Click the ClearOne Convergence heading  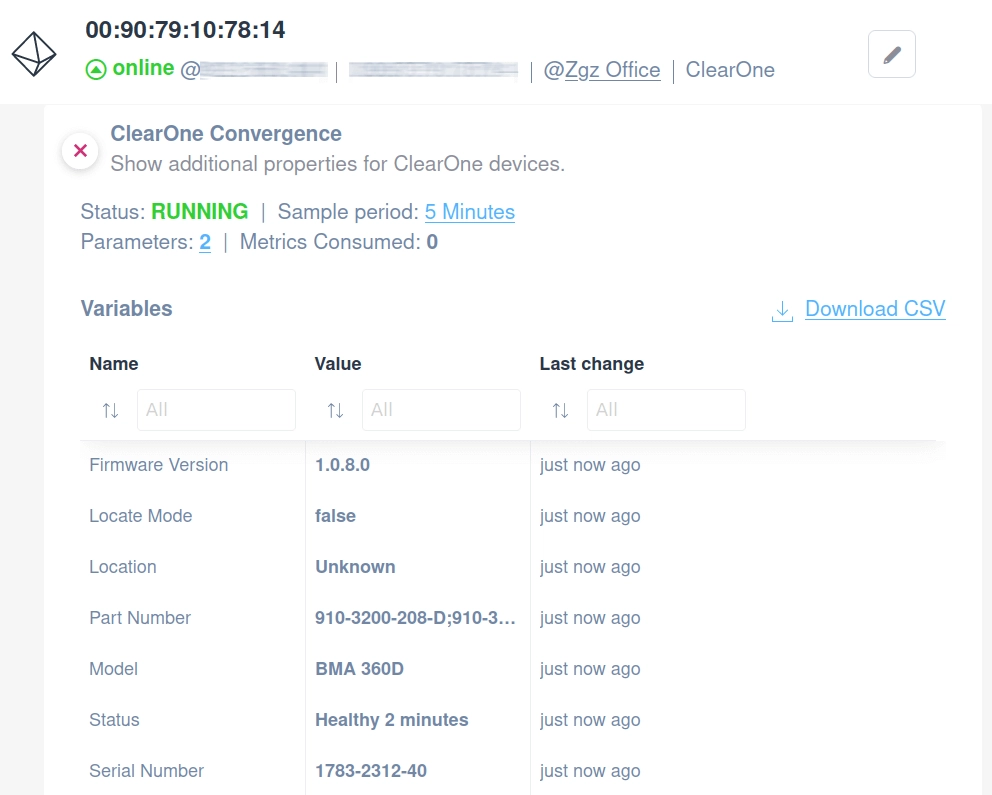point(226,133)
